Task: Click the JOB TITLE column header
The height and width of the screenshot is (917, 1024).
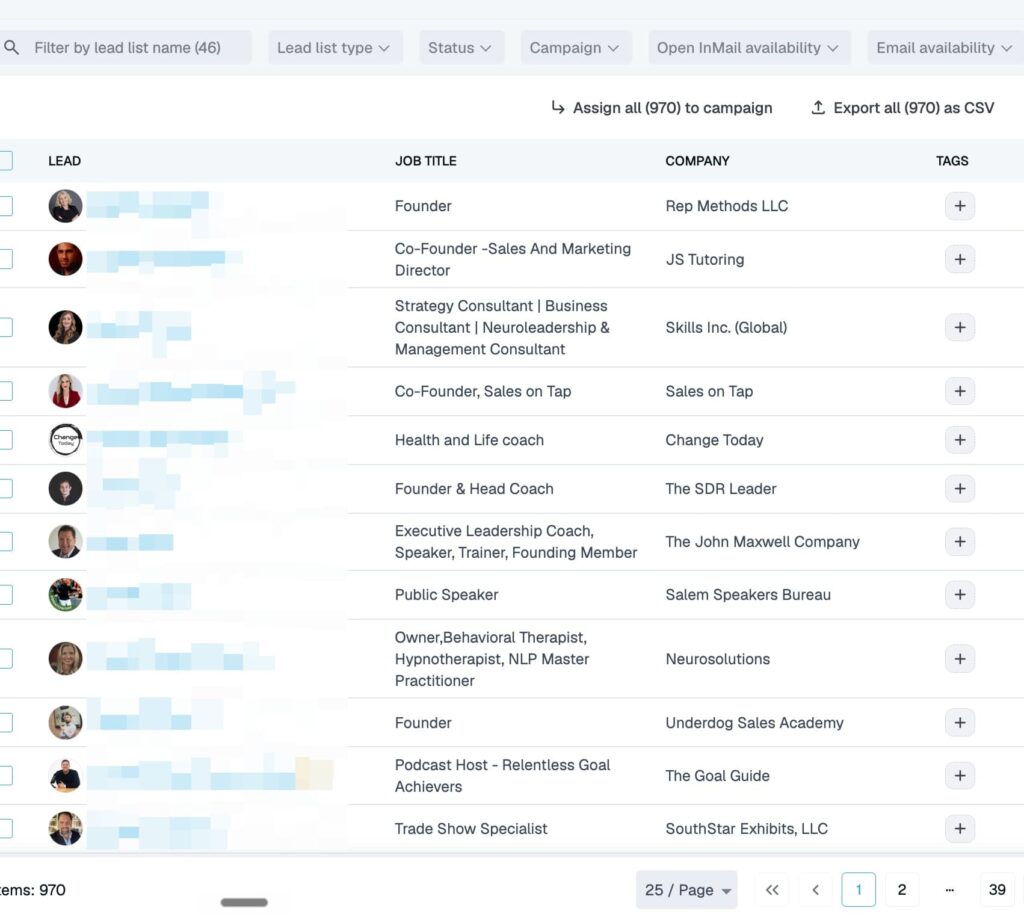Action: 426,161
